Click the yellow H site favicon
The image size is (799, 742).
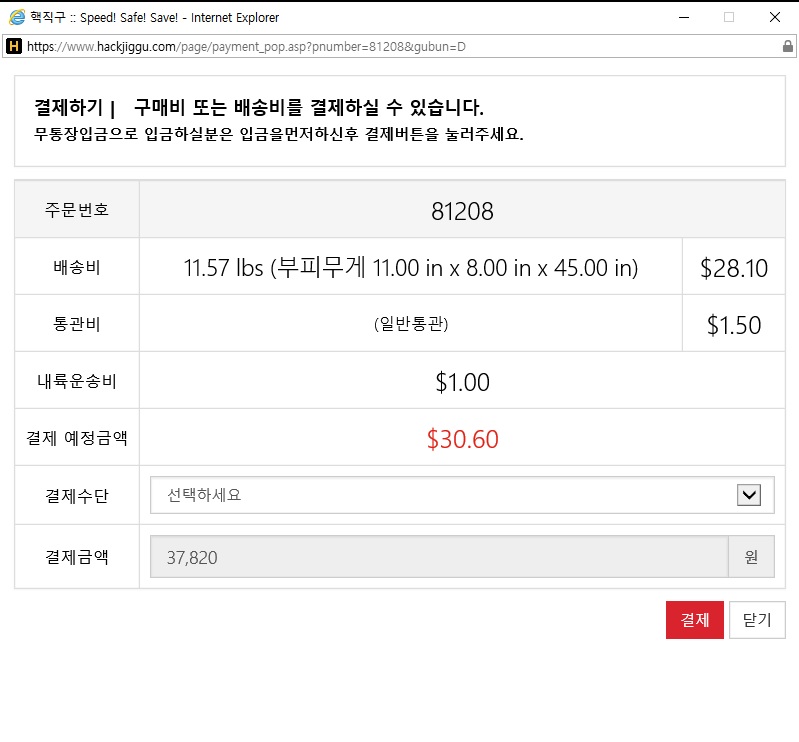(x=13, y=46)
